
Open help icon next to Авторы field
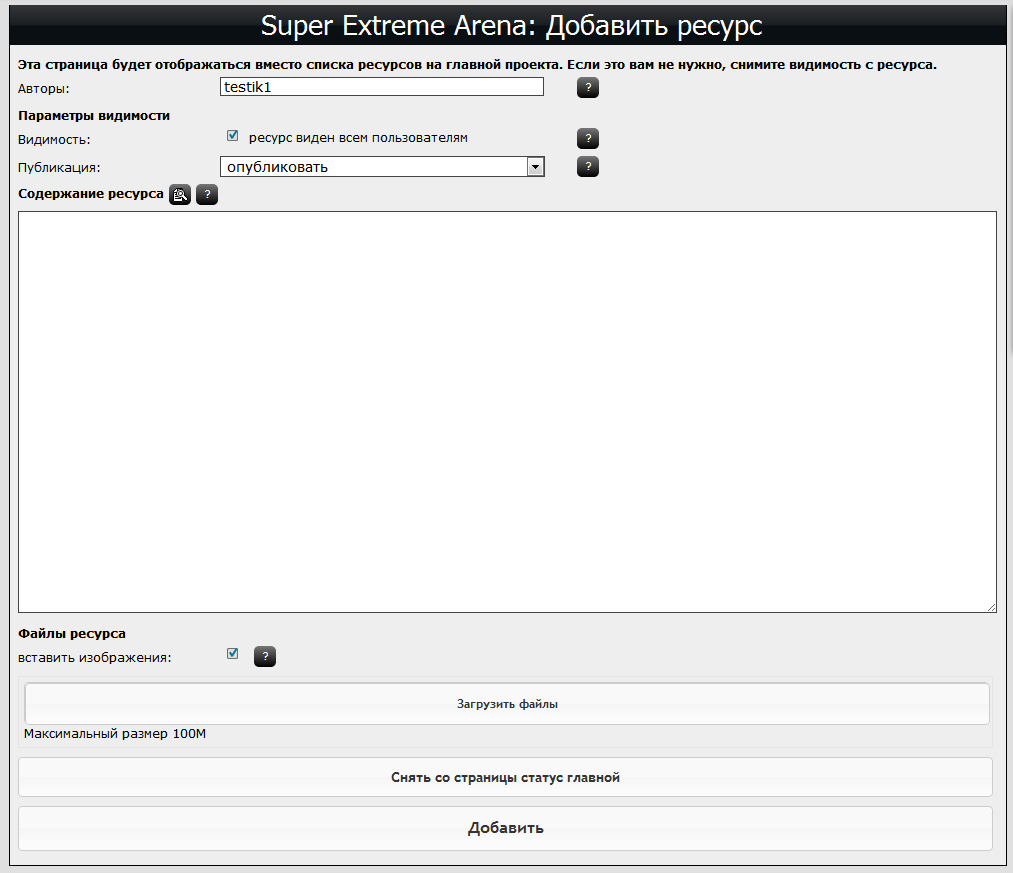tap(587, 87)
